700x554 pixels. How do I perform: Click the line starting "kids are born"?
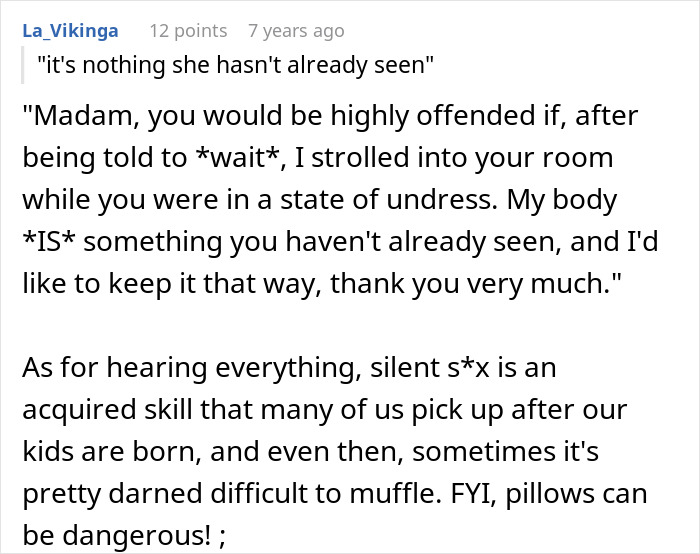click(x=310, y=452)
